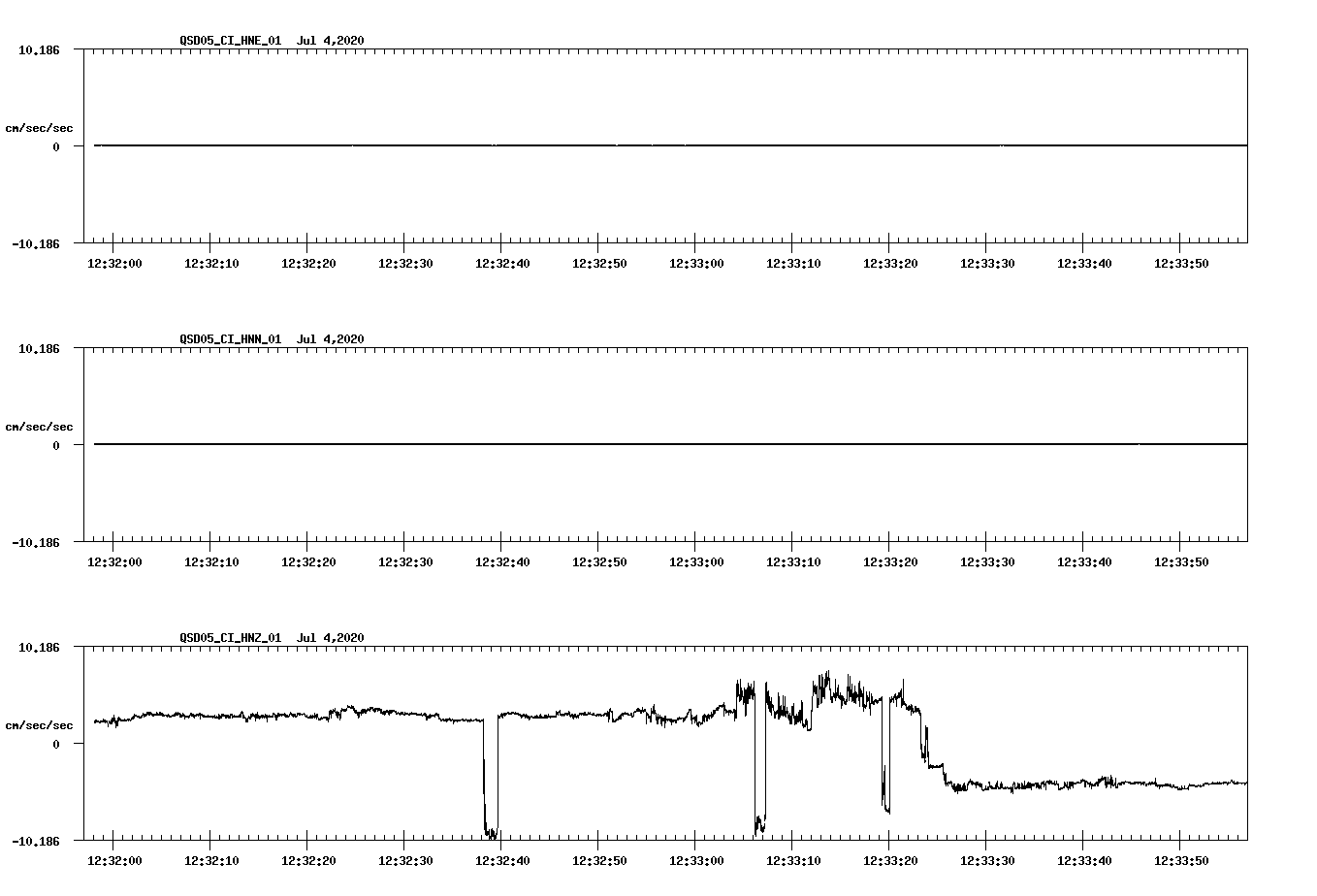
Task: Select the 10.186 upper limit on the HNZ plot
Action: tap(39, 647)
